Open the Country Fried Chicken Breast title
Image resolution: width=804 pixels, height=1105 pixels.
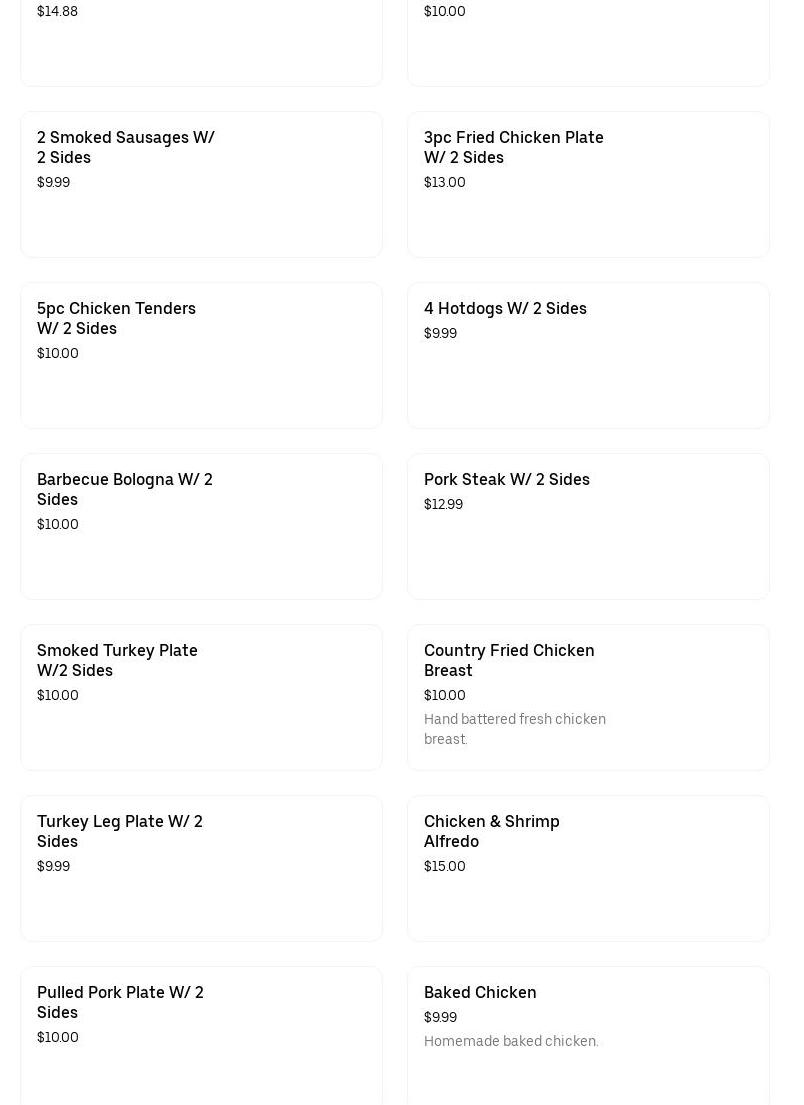(x=509, y=660)
